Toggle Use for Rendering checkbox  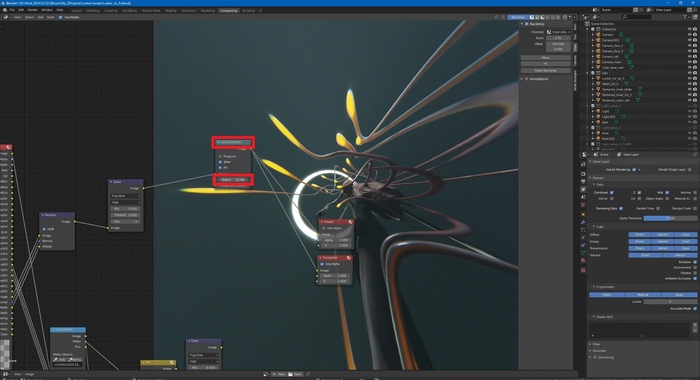(634, 170)
